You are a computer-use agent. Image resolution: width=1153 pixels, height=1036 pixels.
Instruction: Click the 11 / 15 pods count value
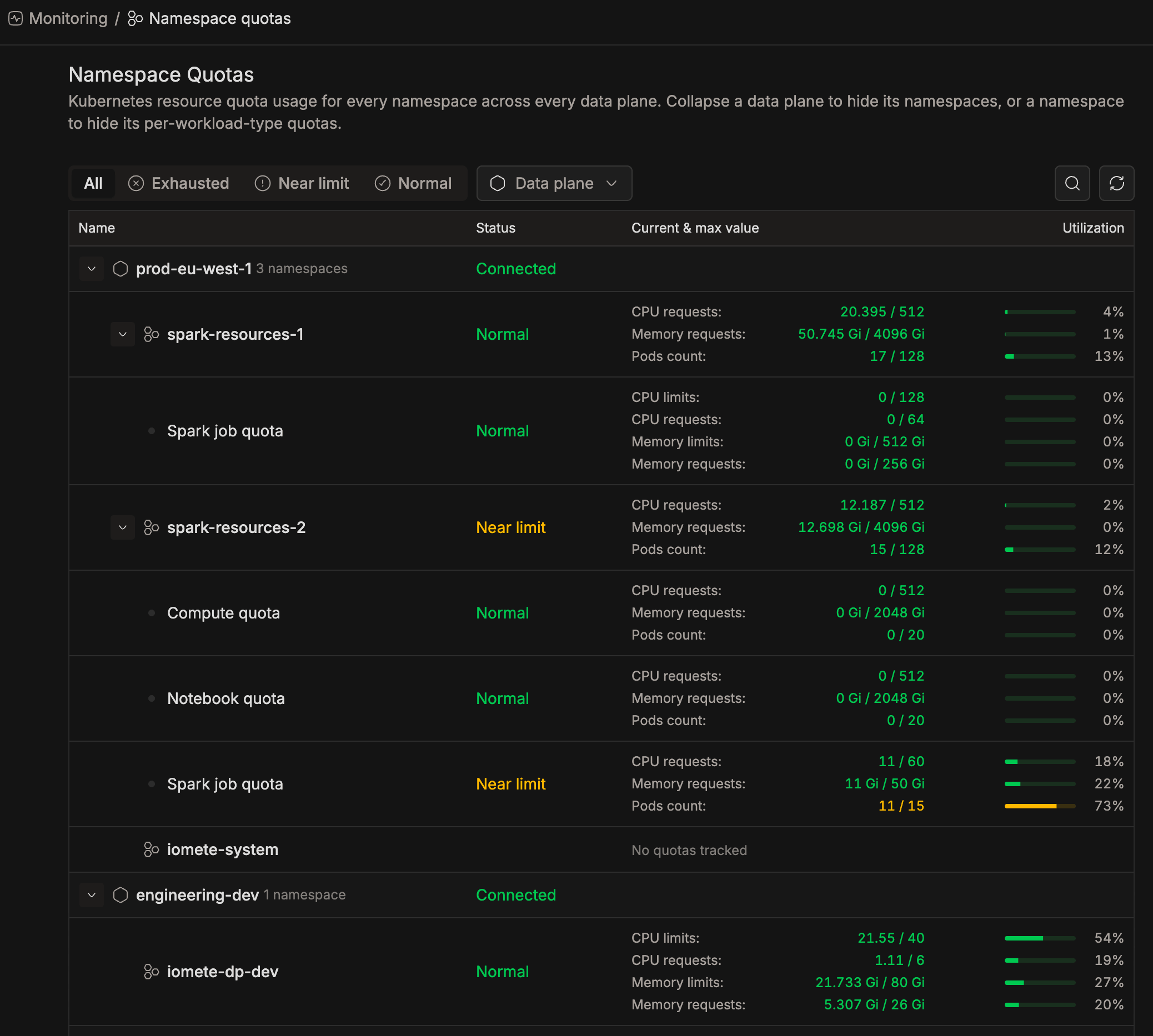click(901, 806)
